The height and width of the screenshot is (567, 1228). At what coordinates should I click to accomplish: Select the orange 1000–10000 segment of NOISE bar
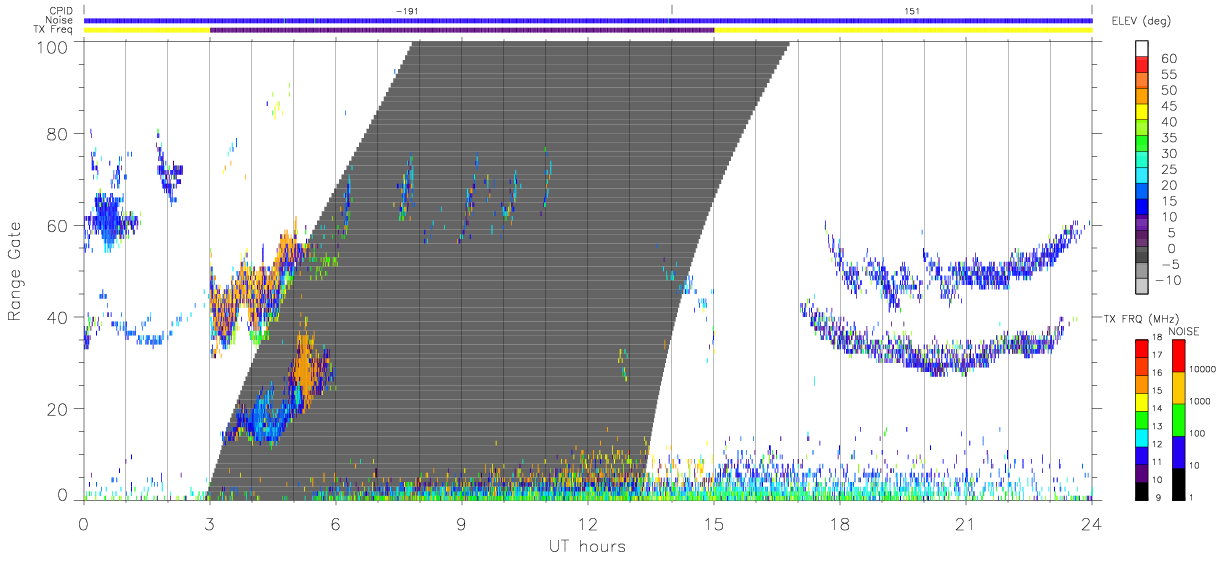tap(1178, 387)
